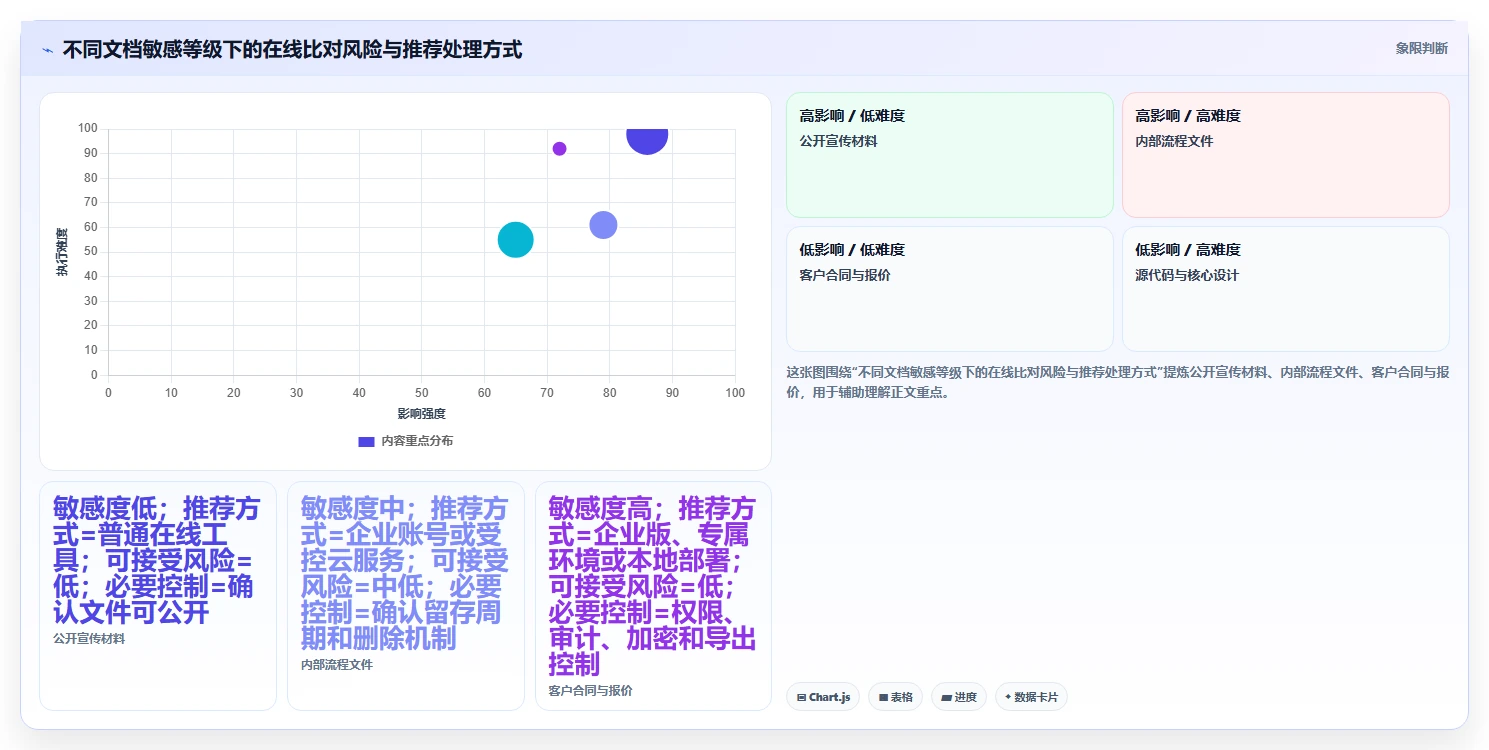Click the 表格 tag chip

pyautogui.click(x=895, y=697)
